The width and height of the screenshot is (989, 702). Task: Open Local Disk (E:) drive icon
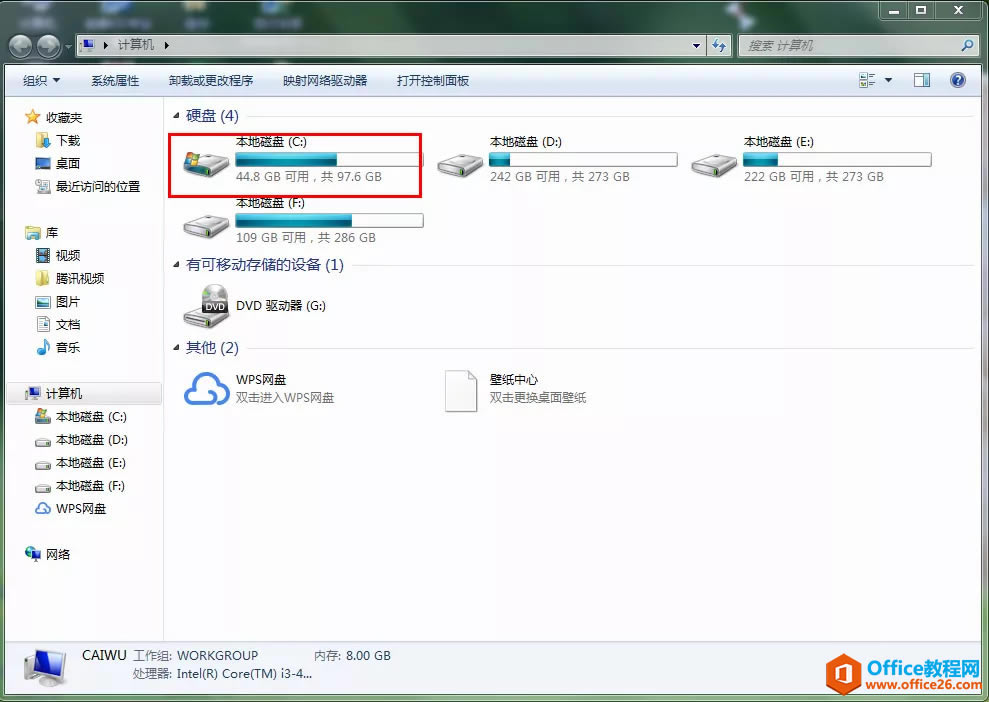point(713,166)
